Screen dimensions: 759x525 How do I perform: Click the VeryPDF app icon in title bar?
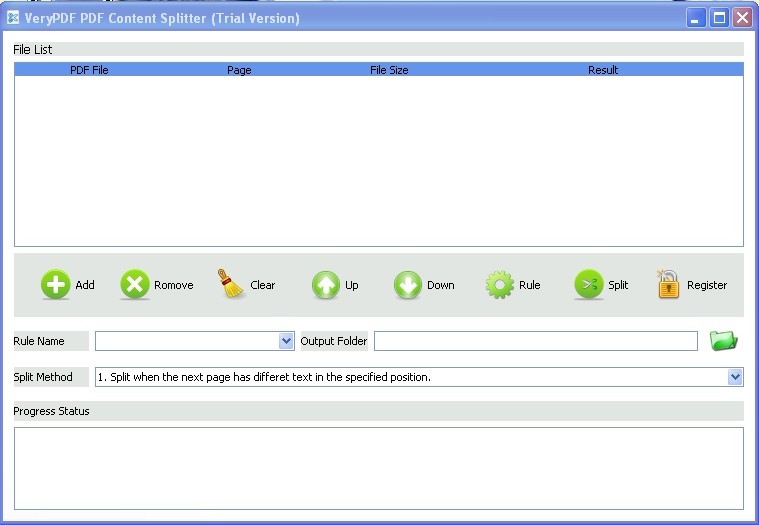pos(13,18)
